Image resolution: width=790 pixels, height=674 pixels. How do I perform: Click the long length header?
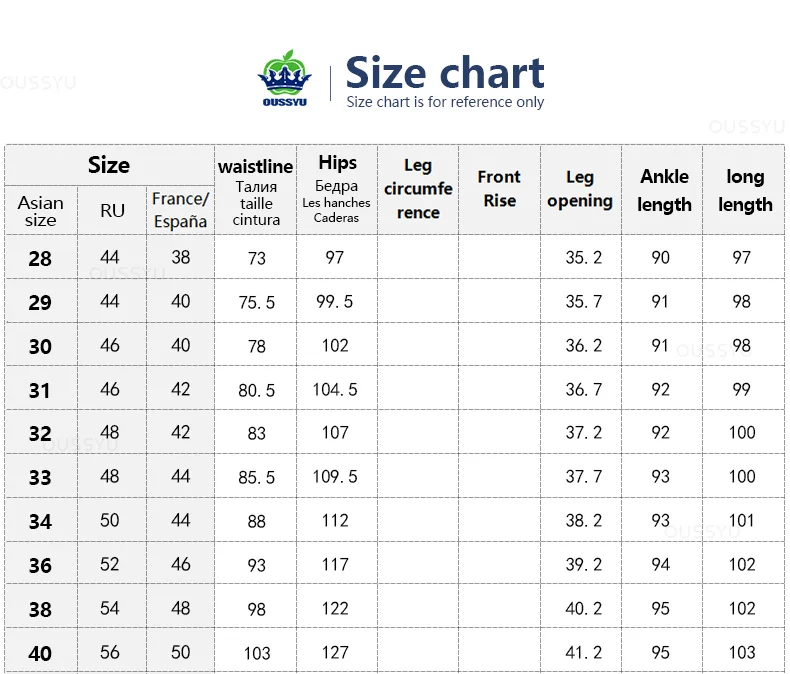745,190
